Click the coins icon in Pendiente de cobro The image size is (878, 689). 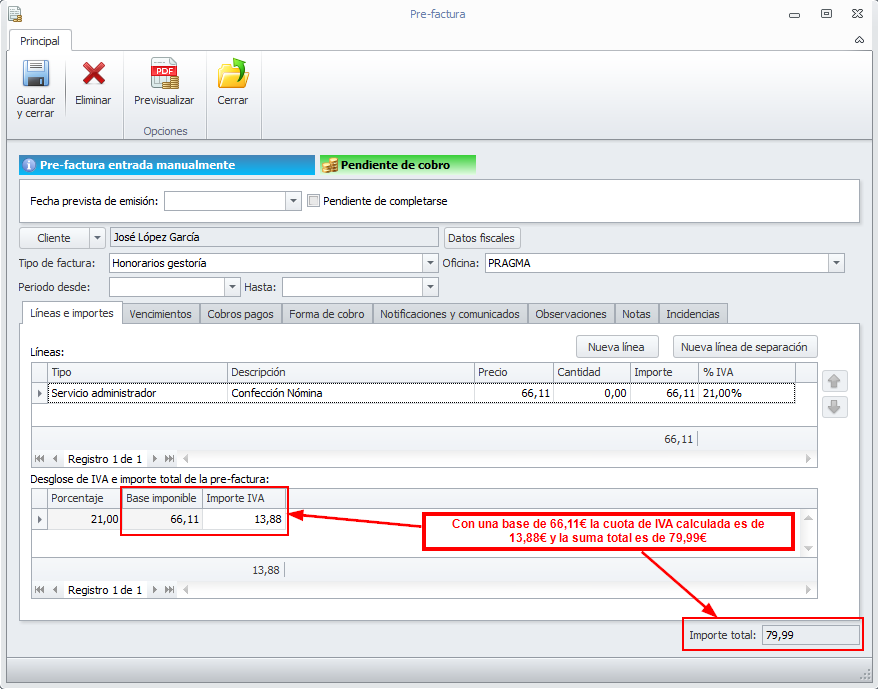[x=330, y=165]
